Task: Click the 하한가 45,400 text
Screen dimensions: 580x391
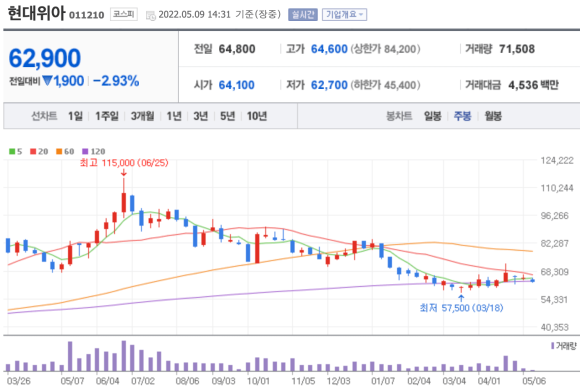Action: pos(385,85)
